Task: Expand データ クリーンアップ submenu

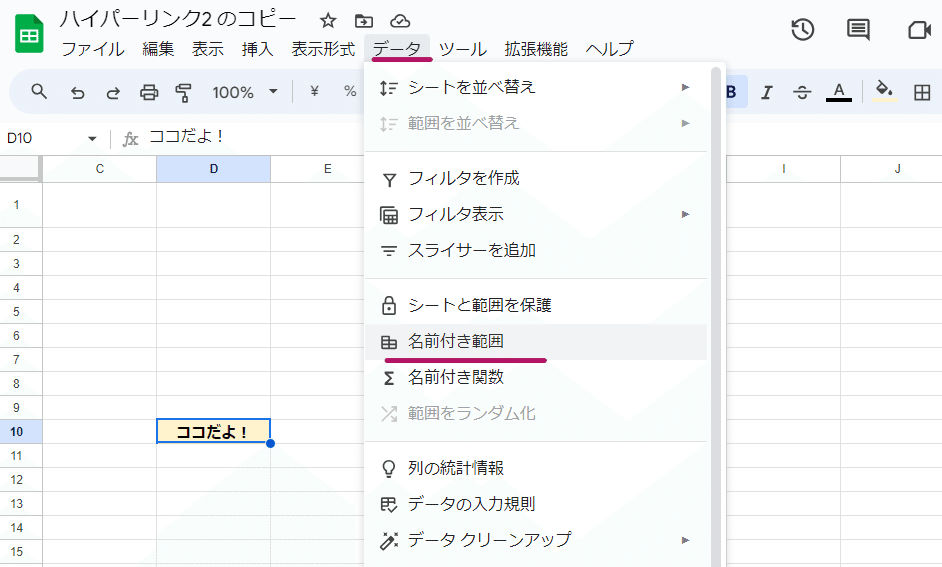Action: pos(536,540)
